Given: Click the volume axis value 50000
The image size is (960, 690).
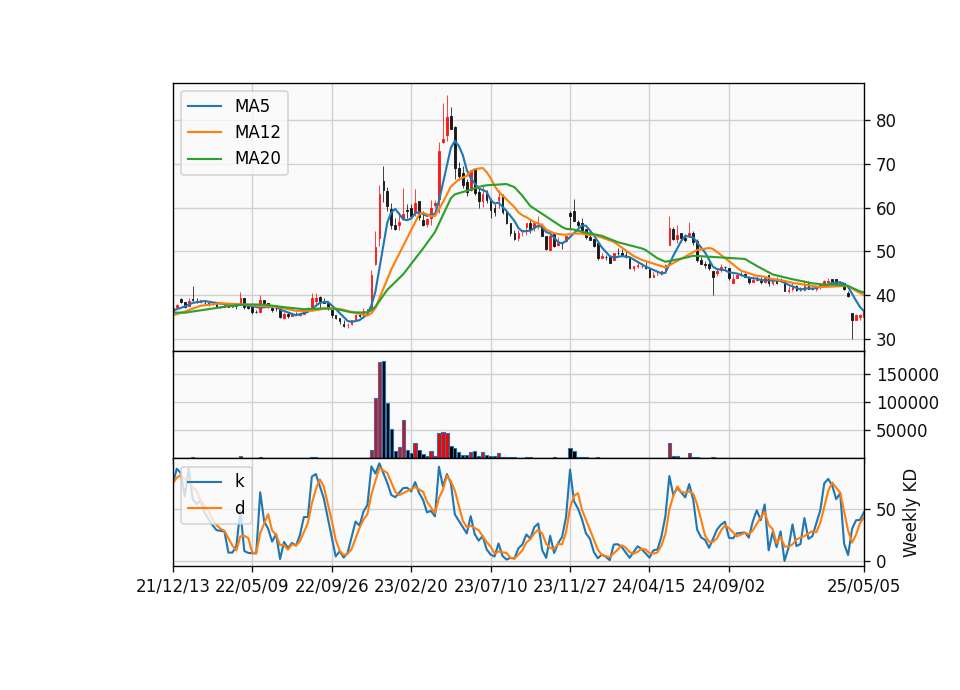Looking at the screenshot, I should coord(902,431).
